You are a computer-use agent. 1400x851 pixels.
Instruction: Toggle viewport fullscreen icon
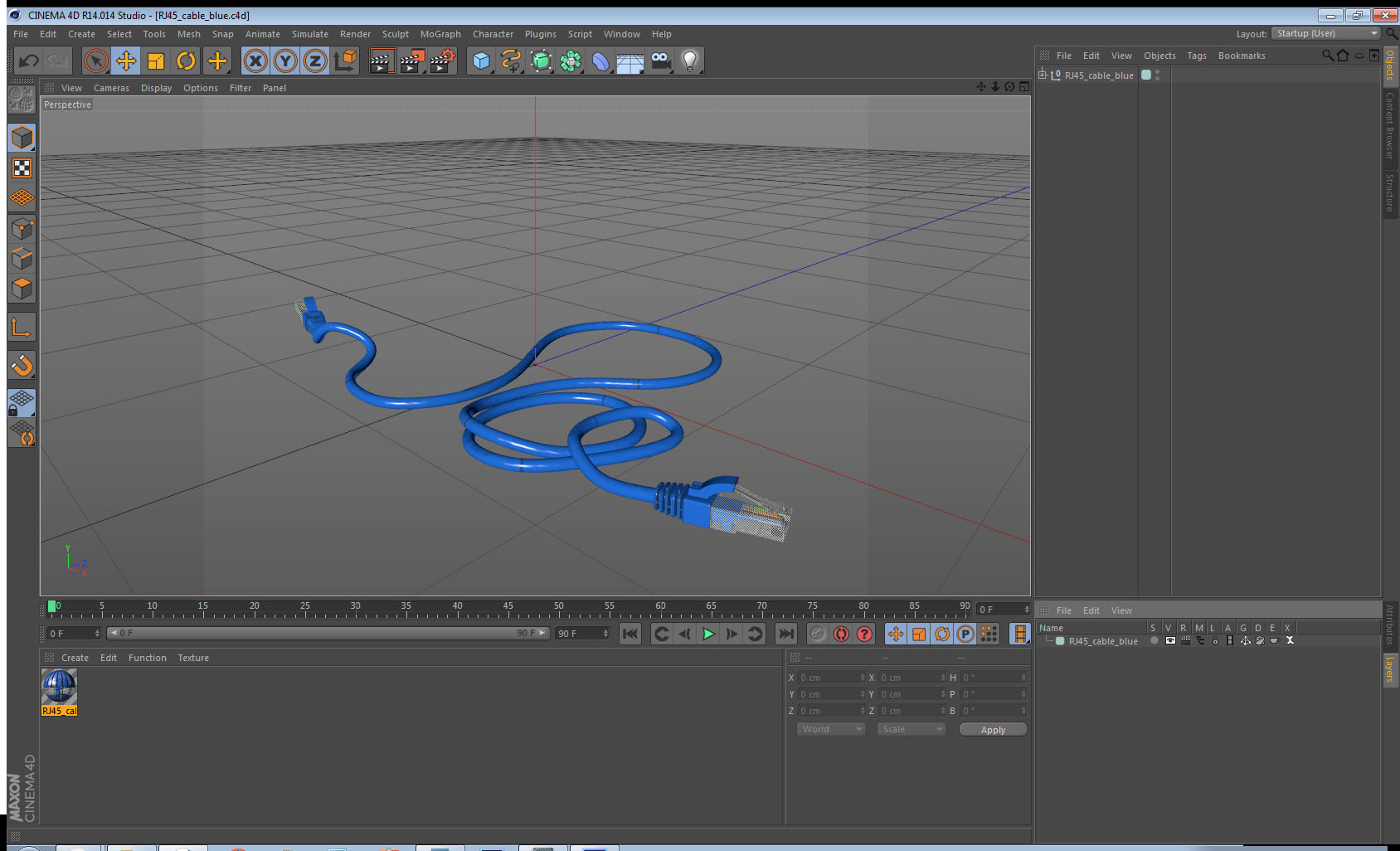pos(1023,87)
